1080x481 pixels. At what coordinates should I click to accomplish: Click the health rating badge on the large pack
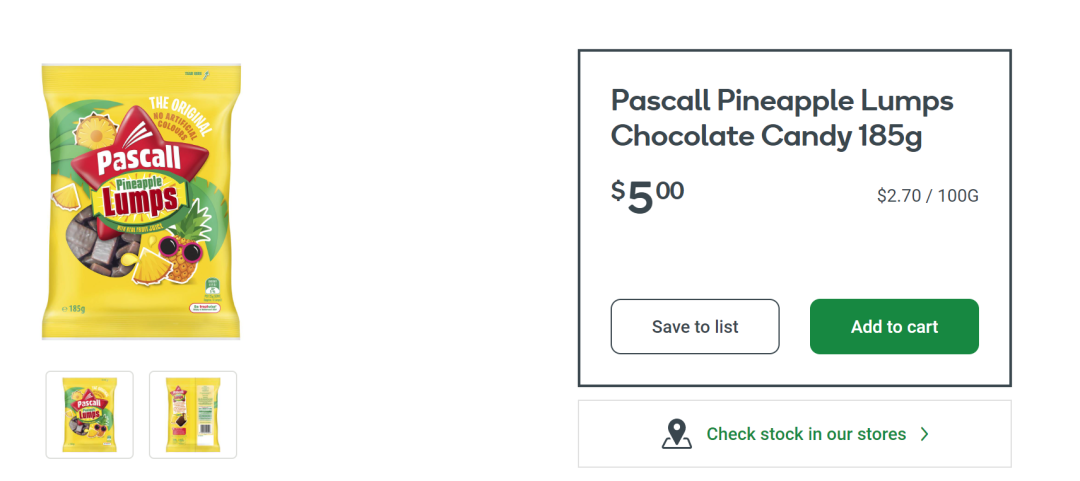point(212,291)
